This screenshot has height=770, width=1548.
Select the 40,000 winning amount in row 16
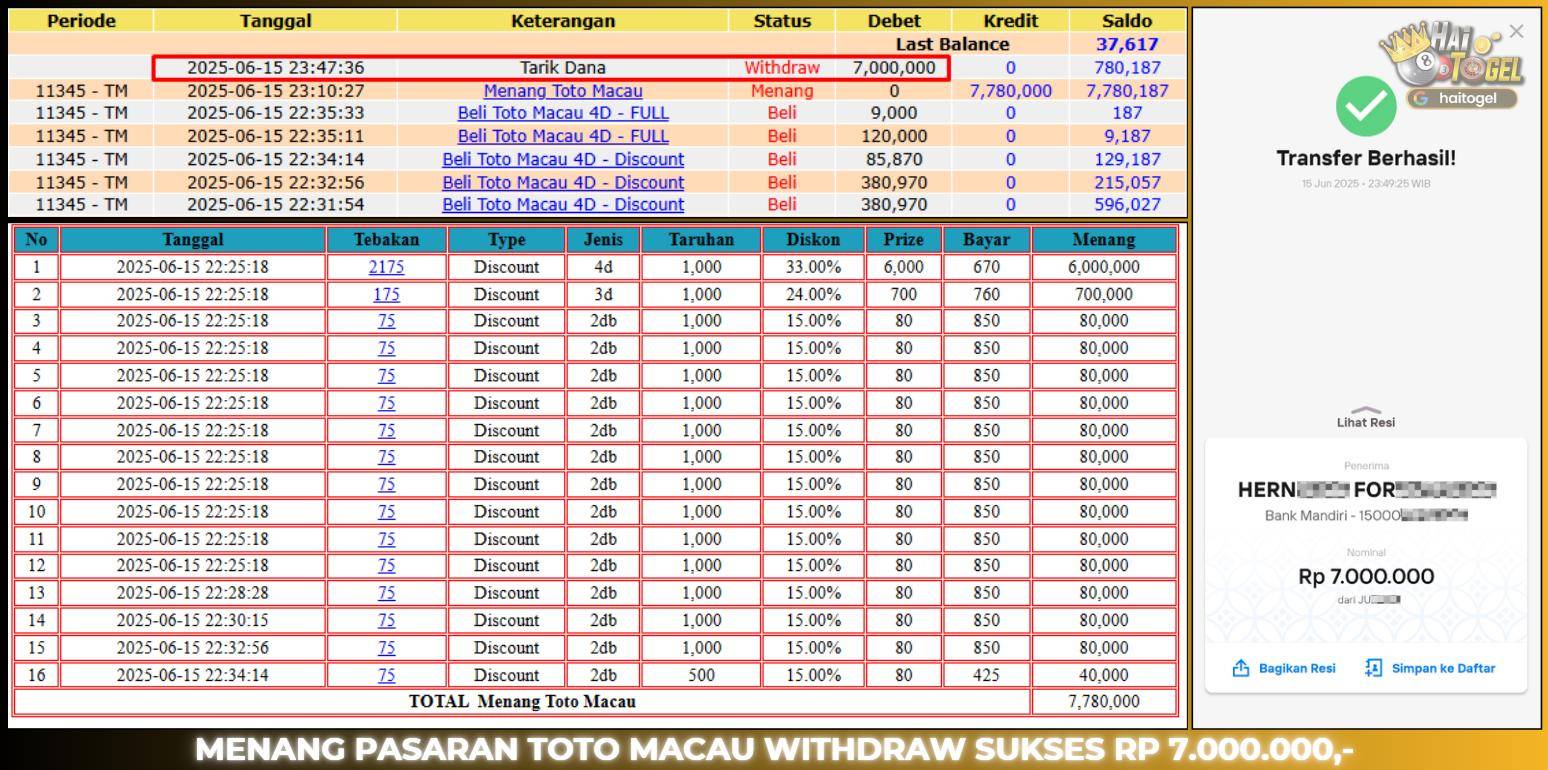(x=1104, y=675)
